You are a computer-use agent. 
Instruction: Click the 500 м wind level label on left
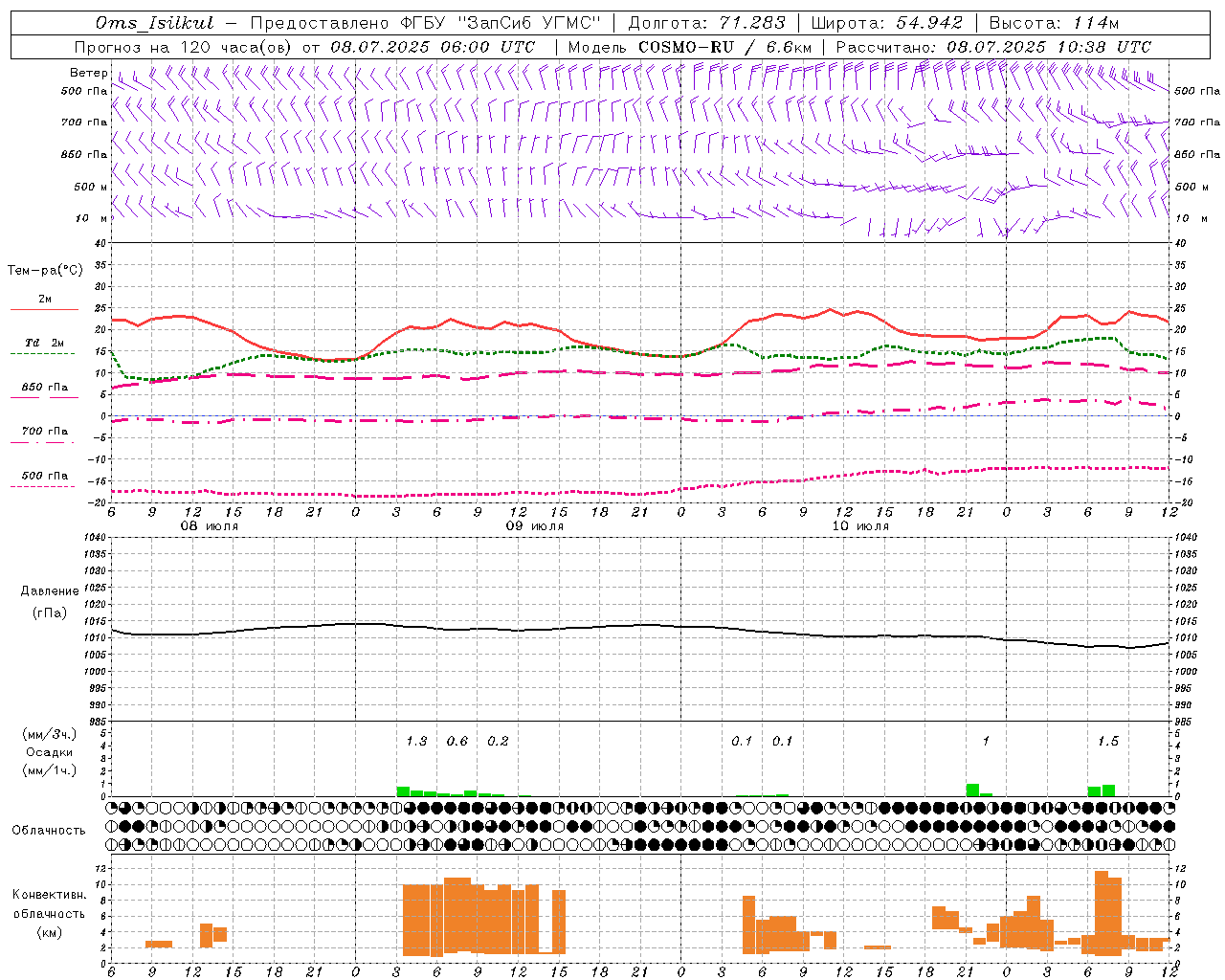pyautogui.click(x=91, y=187)
